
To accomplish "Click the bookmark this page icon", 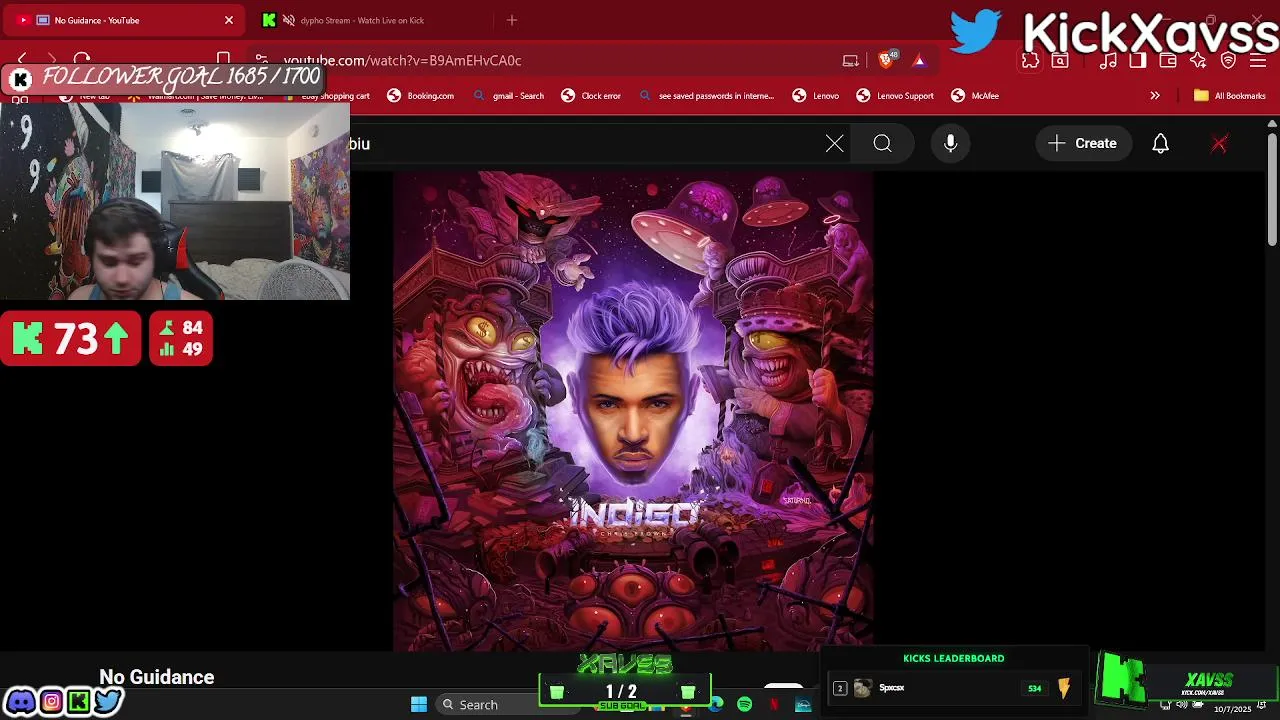I will click(224, 60).
